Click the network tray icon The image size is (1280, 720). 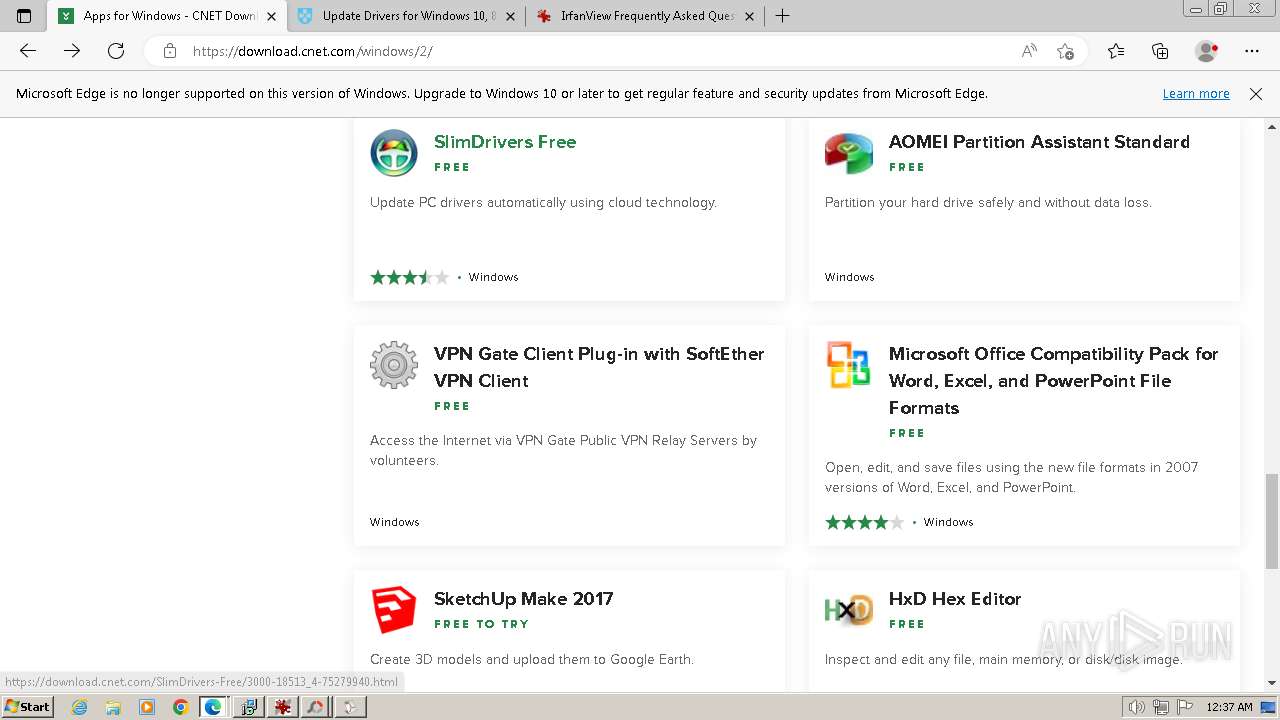click(x=1160, y=707)
